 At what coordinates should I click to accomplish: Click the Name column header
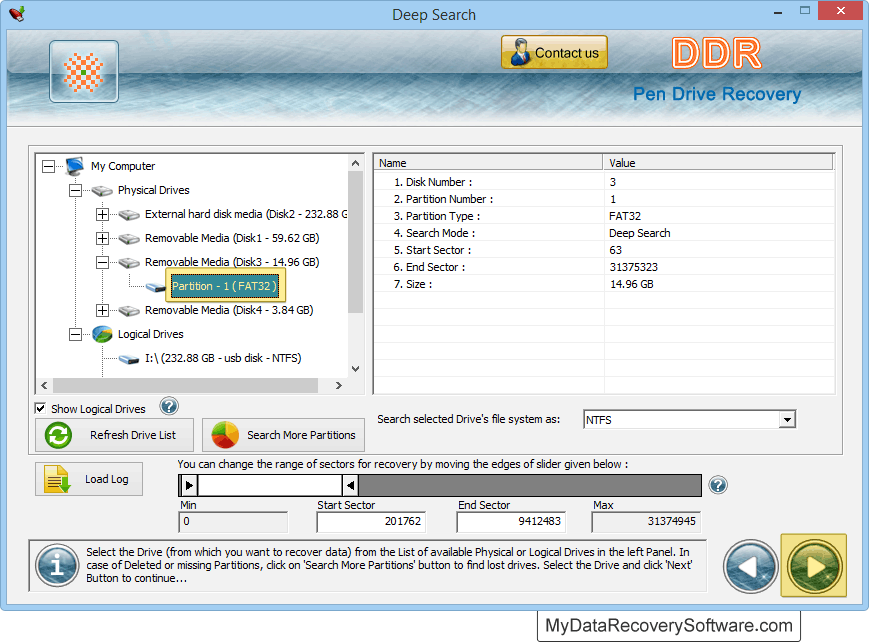488,163
